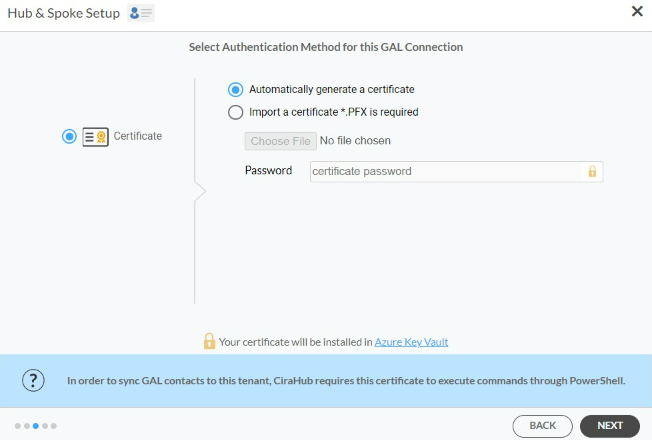Open the Azure Key Vault link
This screenshot has width=652, height=440.
tap(411, 342)
